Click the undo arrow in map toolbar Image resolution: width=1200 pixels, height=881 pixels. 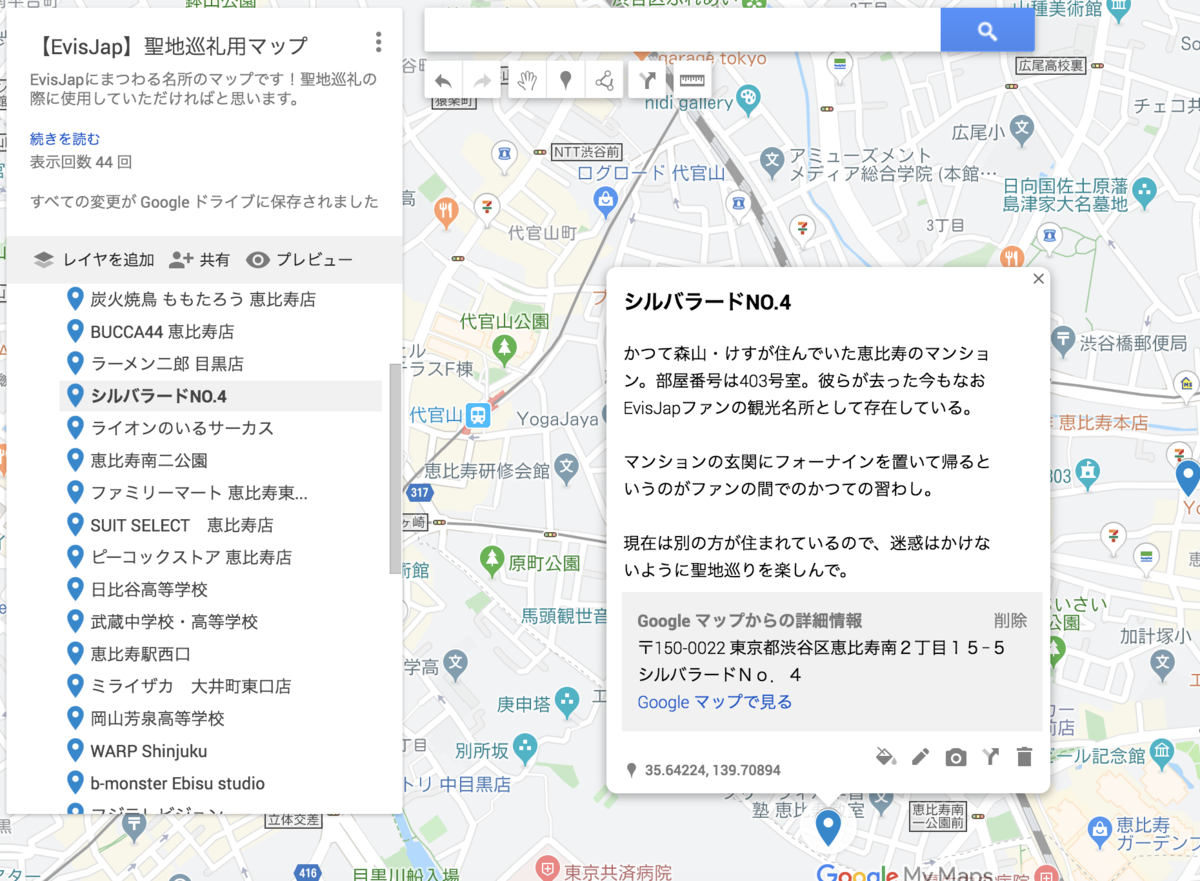444,81
